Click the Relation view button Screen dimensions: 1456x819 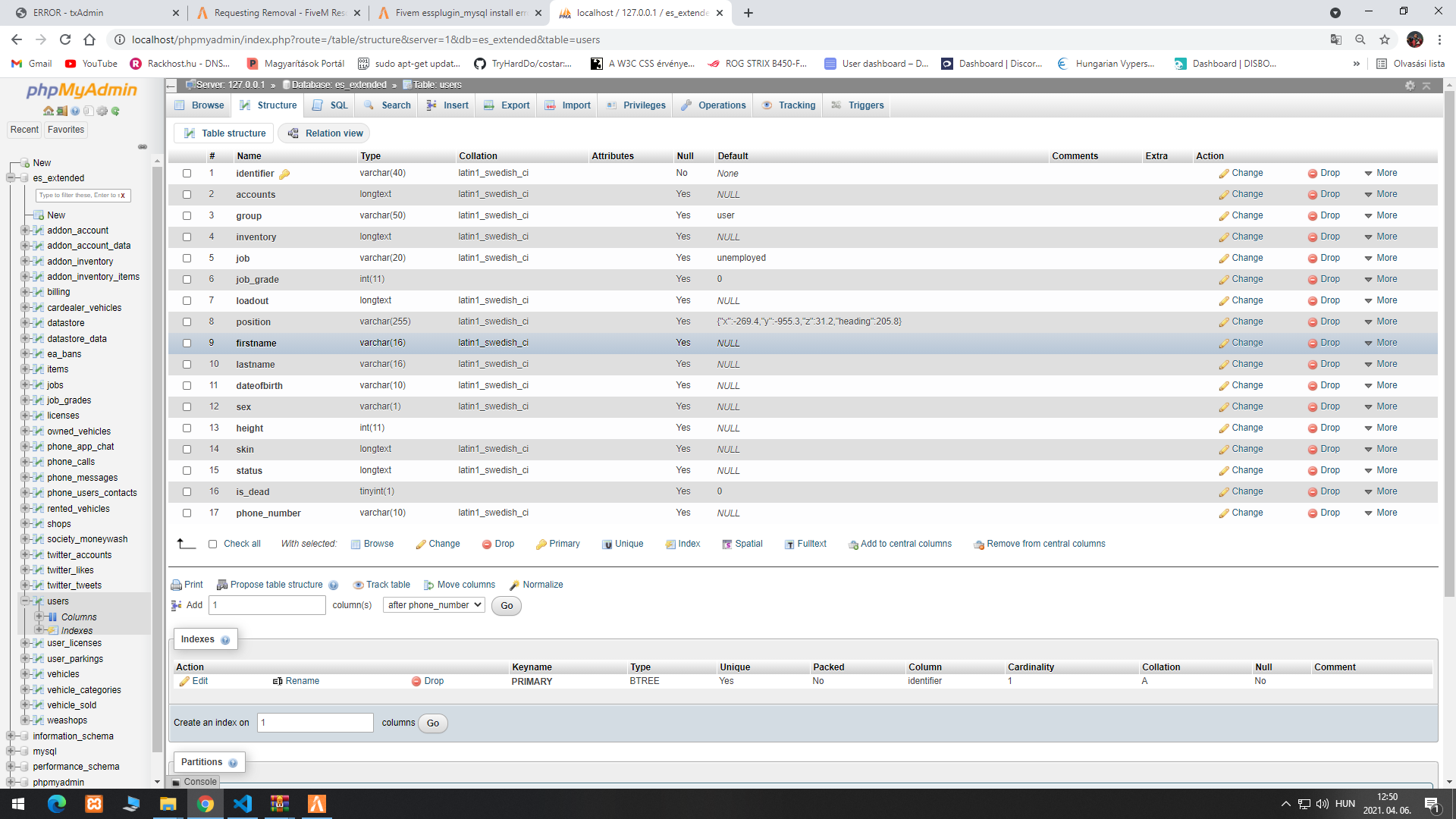(x=325, y=133)
